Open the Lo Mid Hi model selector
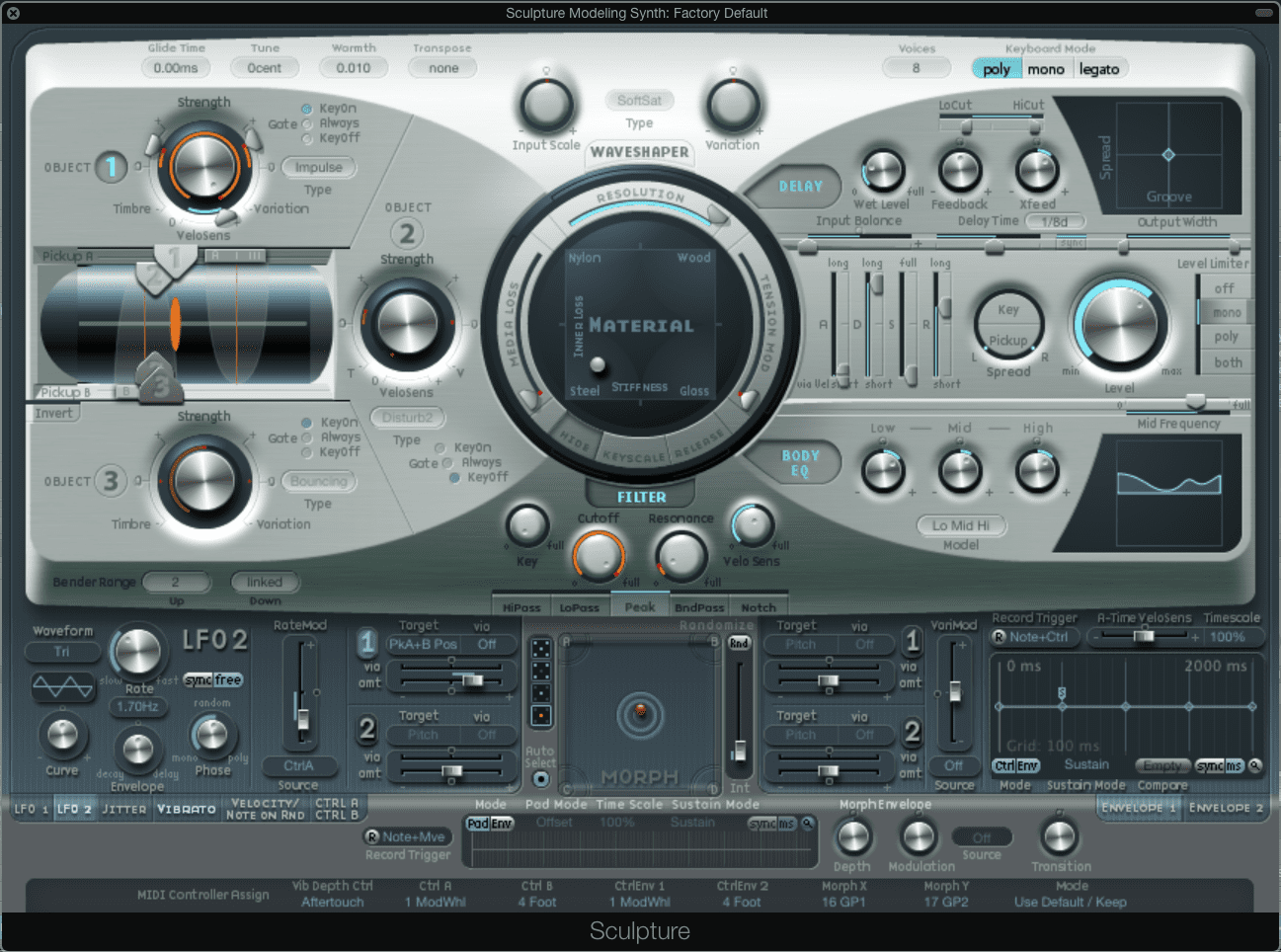Image resolution: width=1281 pixels, height=952 pixels. click(960, 524)
